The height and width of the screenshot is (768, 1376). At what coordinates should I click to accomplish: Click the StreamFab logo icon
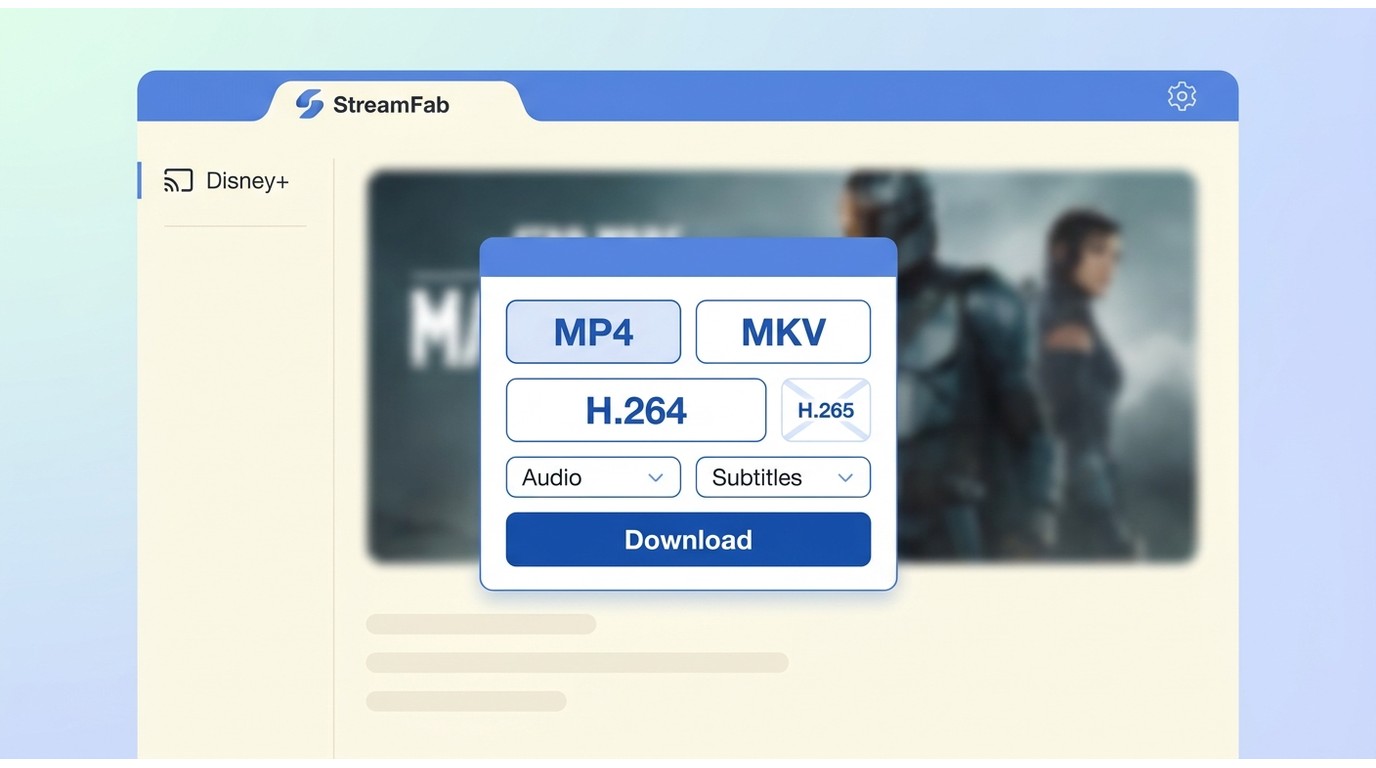tap(310, 104)
